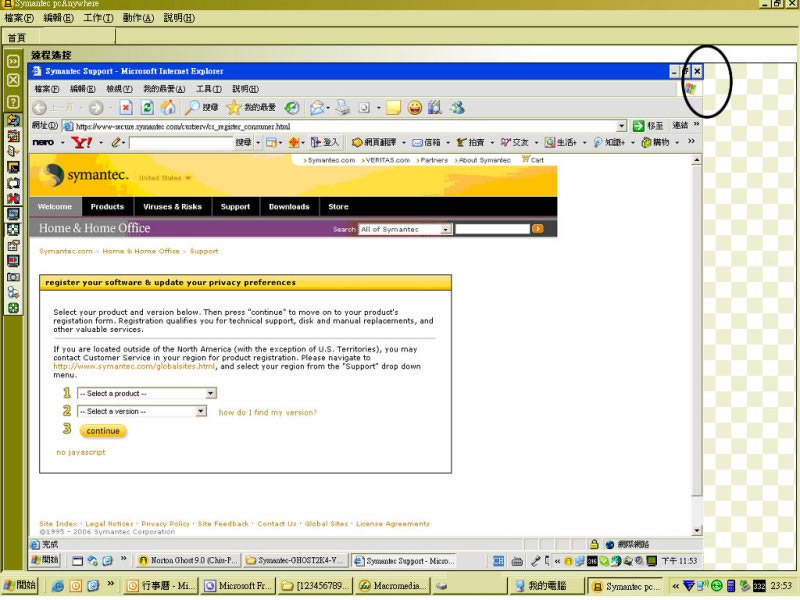Image resolution: width=800 pixels, height=600 pixels.
Task: Click the green bottom icon in pcAnywhere sidebar
Action: [x=13, y=308]
